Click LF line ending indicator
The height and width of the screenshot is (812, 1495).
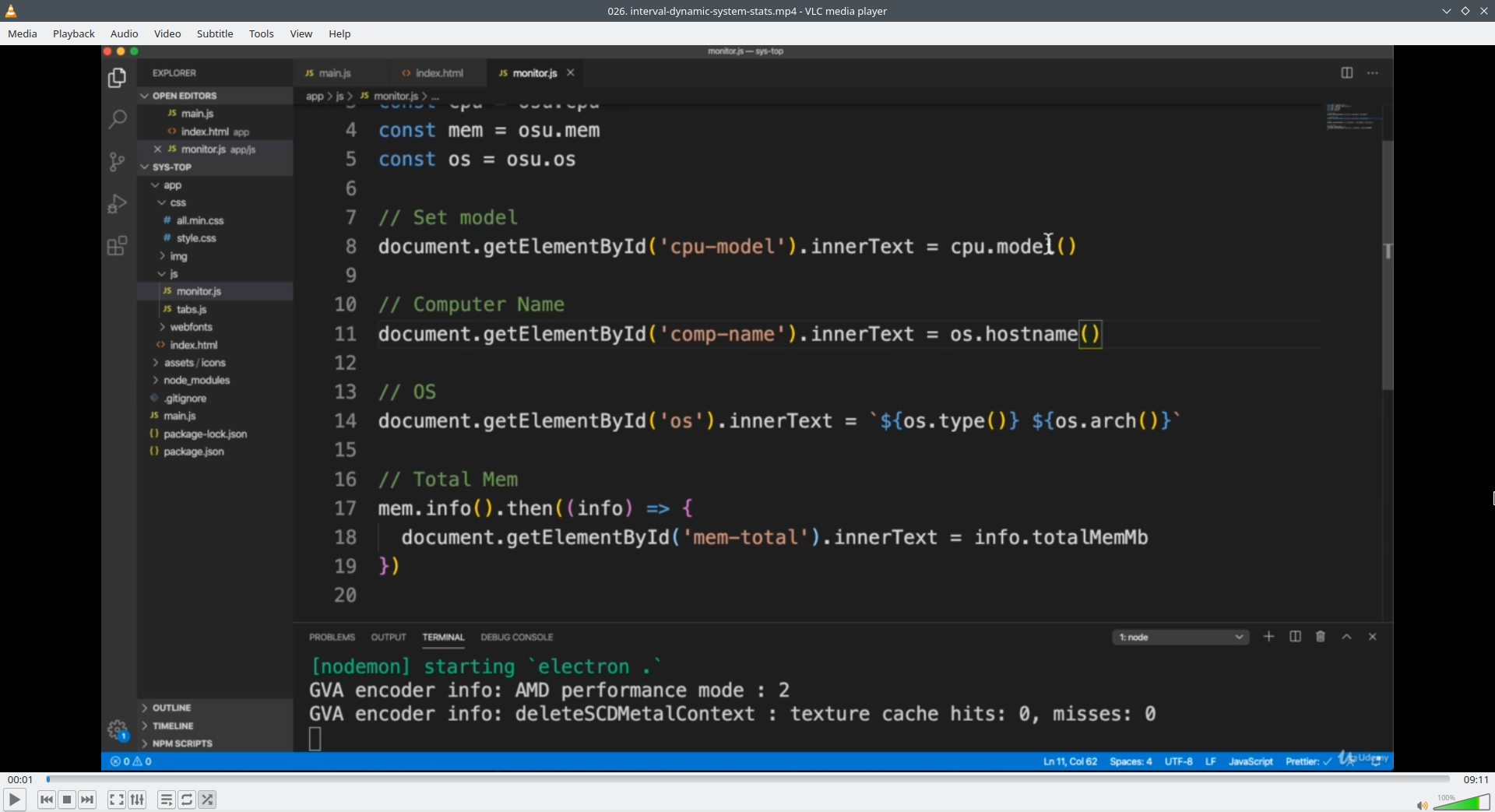[x=1210, y=761]
